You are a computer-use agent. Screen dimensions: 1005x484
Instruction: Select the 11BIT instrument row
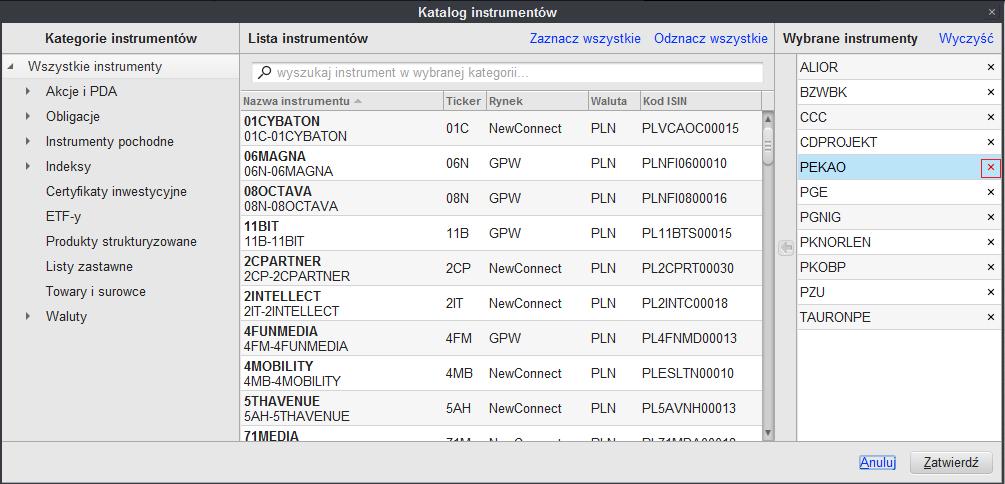(501, 233)
